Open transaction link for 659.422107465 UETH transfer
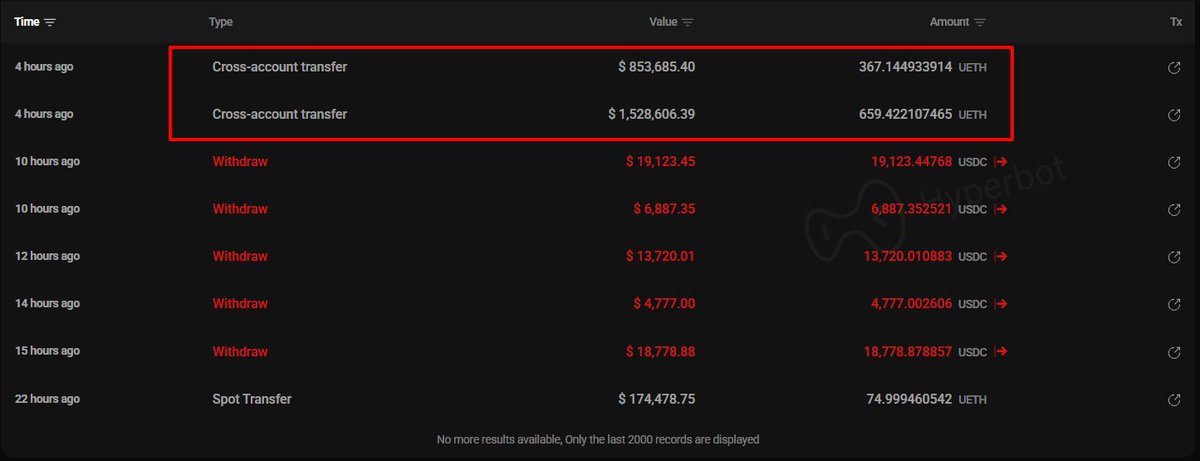The image size is (1200, 461). (x=1175, y=115)
